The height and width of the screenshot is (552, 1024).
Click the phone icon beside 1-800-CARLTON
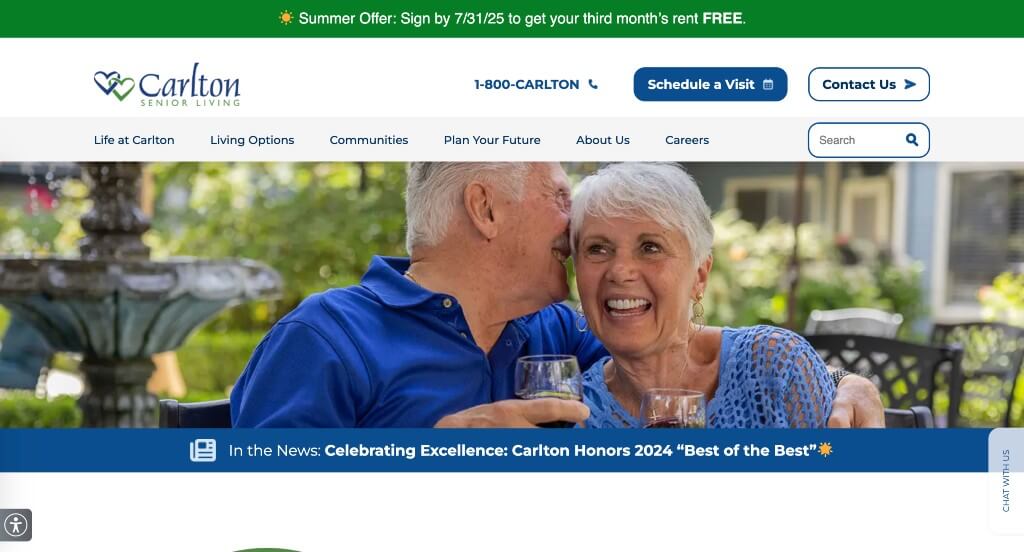tap(593, 84)
